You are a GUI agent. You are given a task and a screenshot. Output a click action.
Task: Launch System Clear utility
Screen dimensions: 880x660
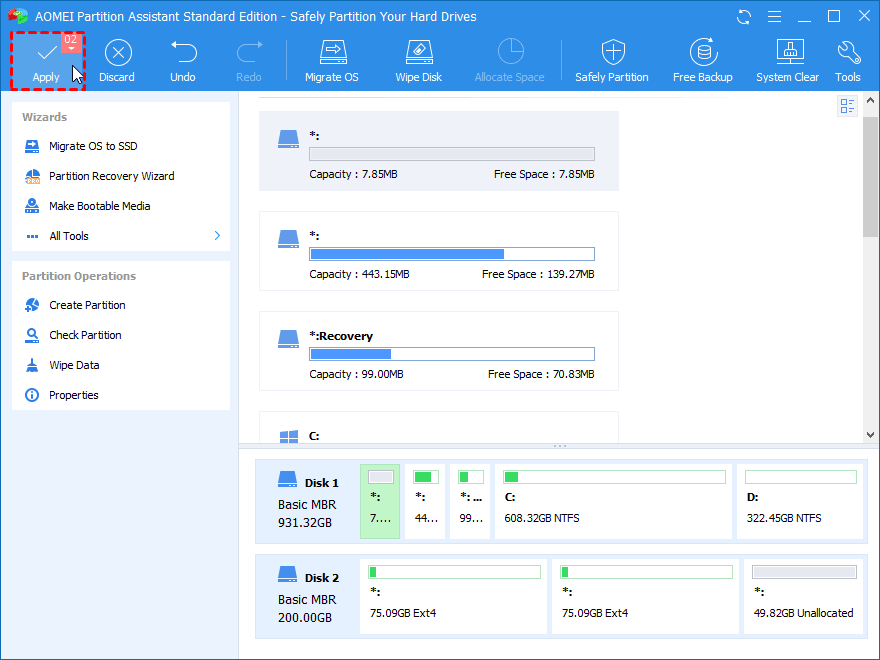(787, 60)
